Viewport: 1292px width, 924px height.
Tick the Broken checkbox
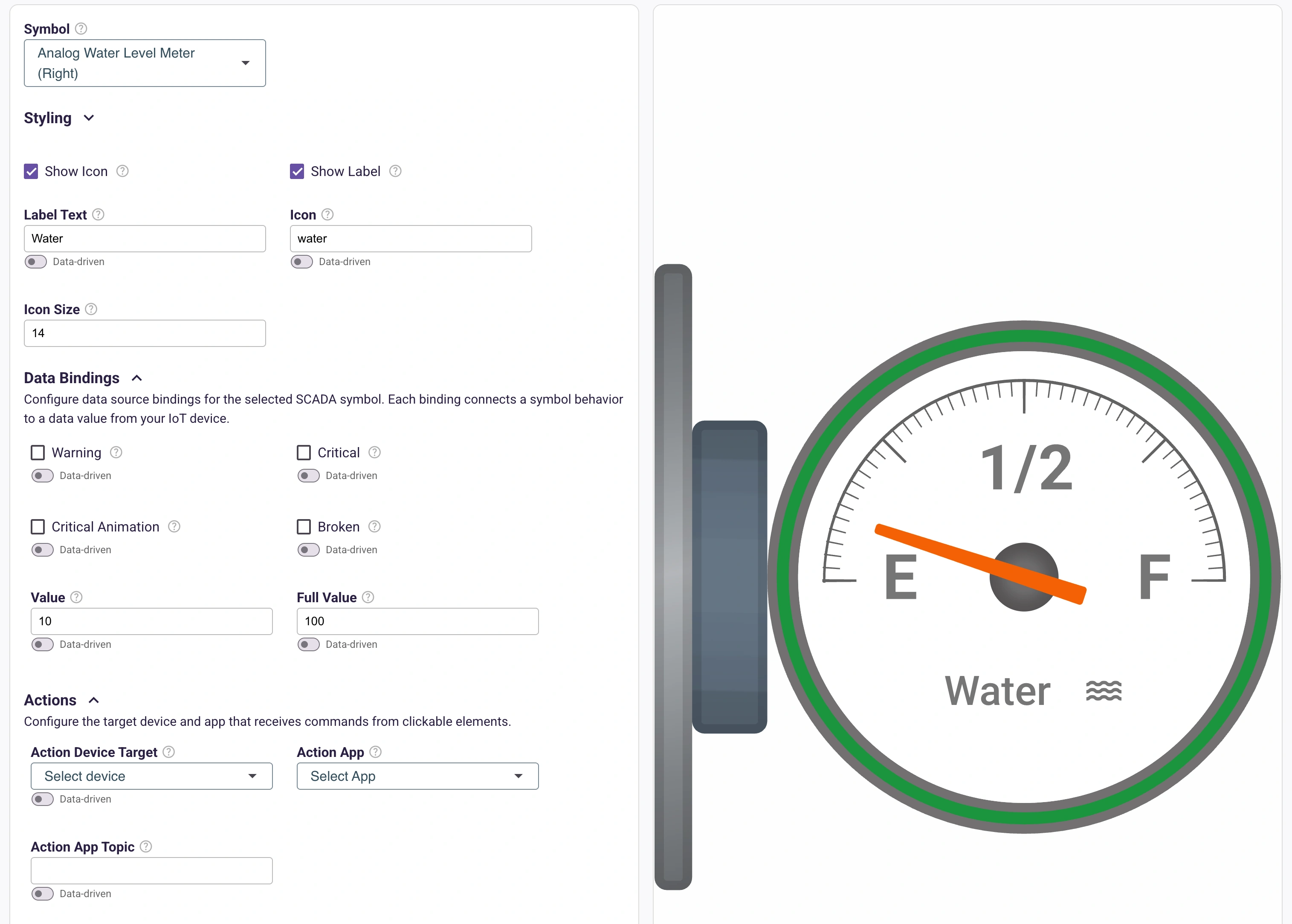click(304, 527)
